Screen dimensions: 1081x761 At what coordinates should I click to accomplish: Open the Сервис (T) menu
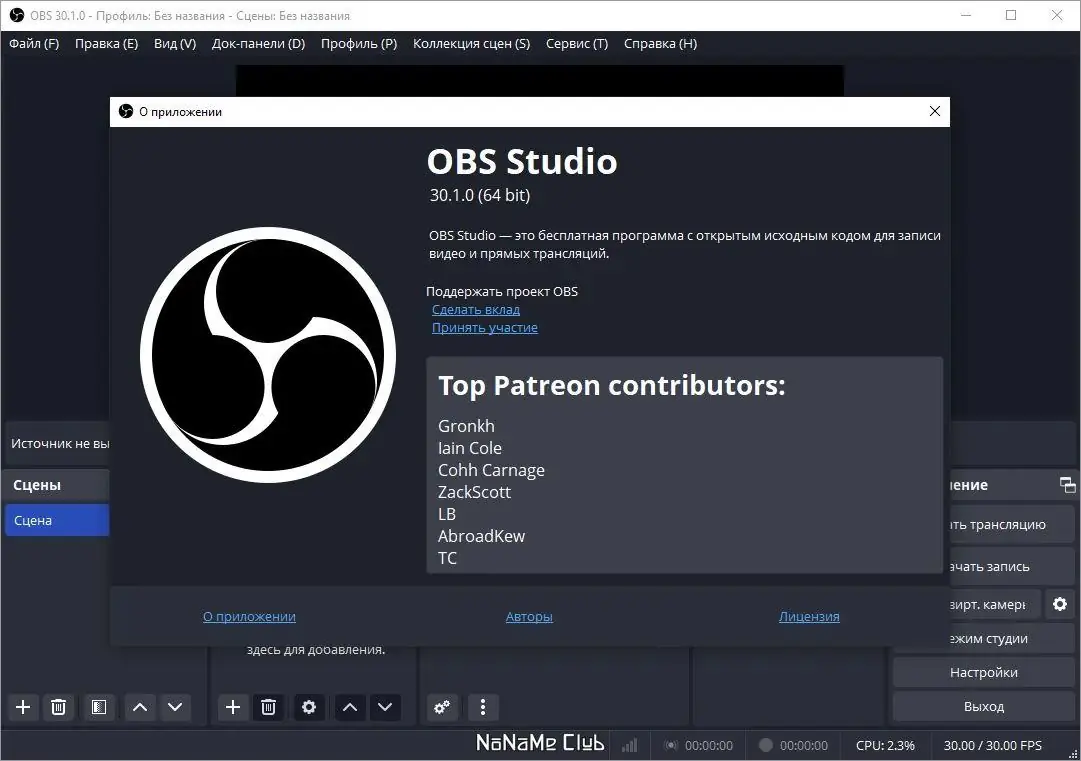coord(577,43)
